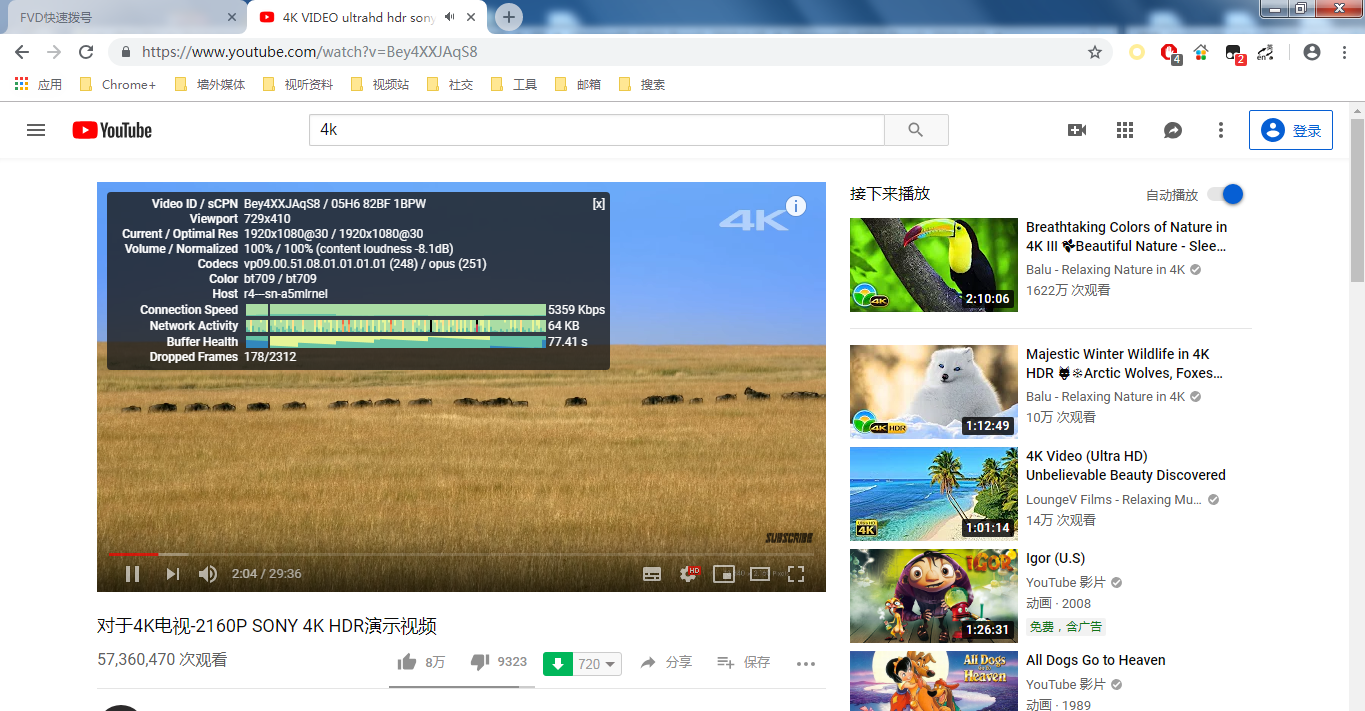Open the 墙外媒体 bookmark folder

pos(209,85)
